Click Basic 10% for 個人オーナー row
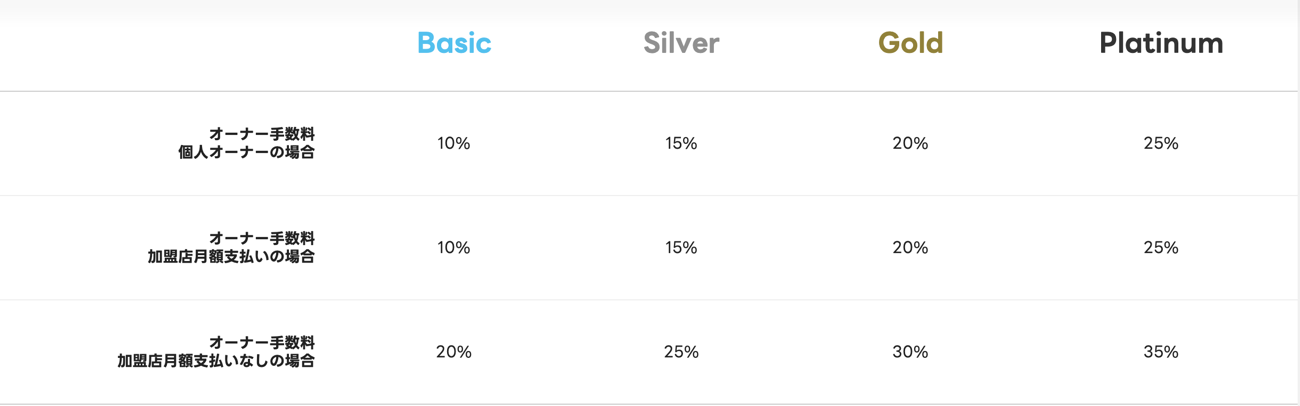The height and width of the screenshot is (406, 1300). pyautogui.click(x=453, y=143)
